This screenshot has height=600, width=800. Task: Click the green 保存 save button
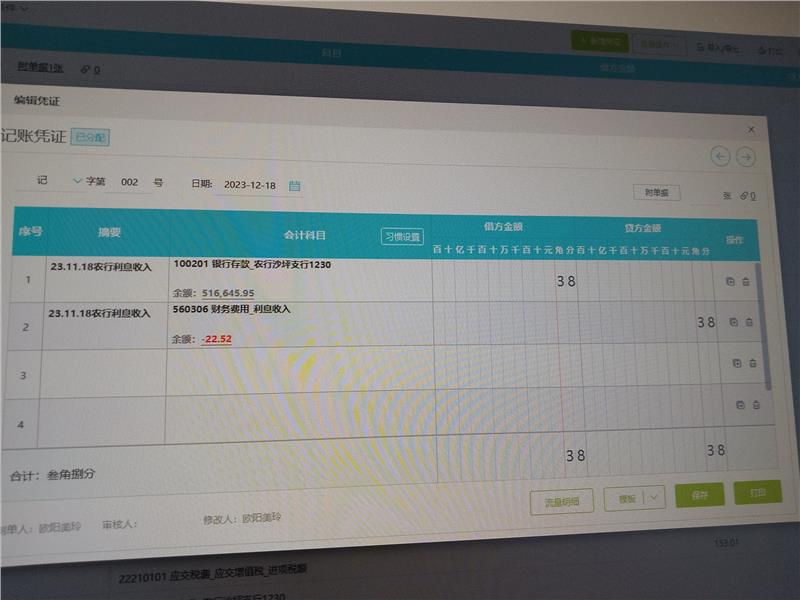pyautogui.click(x=699, y=495)
